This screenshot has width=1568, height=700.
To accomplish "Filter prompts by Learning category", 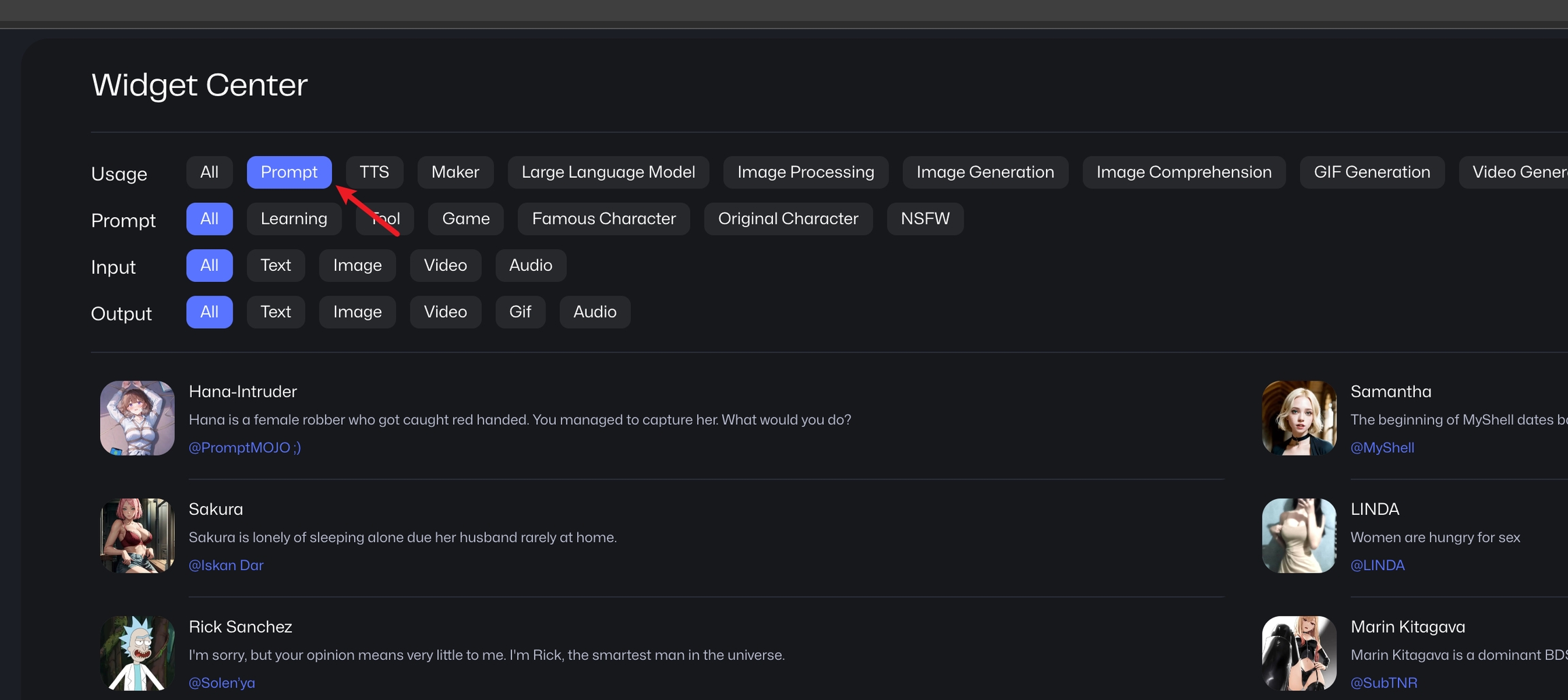I will click(x=293, y=219).
